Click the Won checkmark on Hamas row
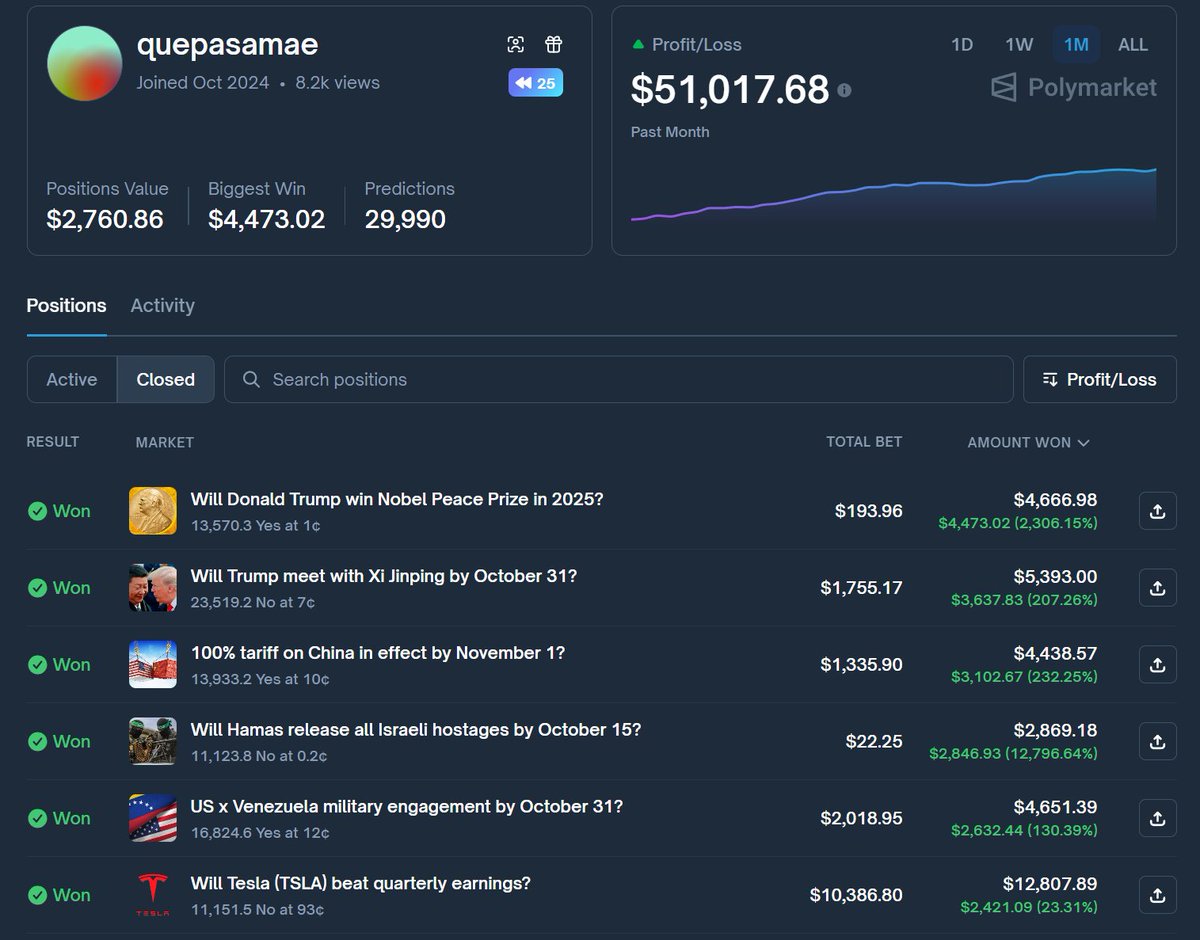This screenshot has height=940, width=1200. tap(37, 741)
